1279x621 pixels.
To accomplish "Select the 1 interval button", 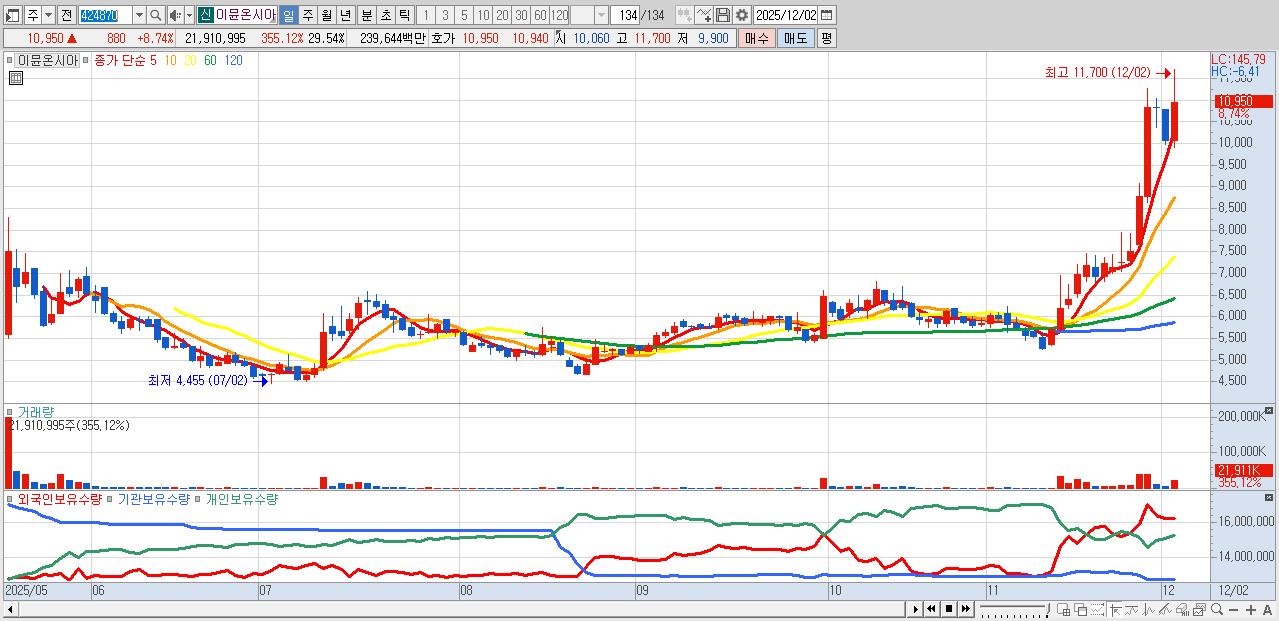I will coord(425,15).
